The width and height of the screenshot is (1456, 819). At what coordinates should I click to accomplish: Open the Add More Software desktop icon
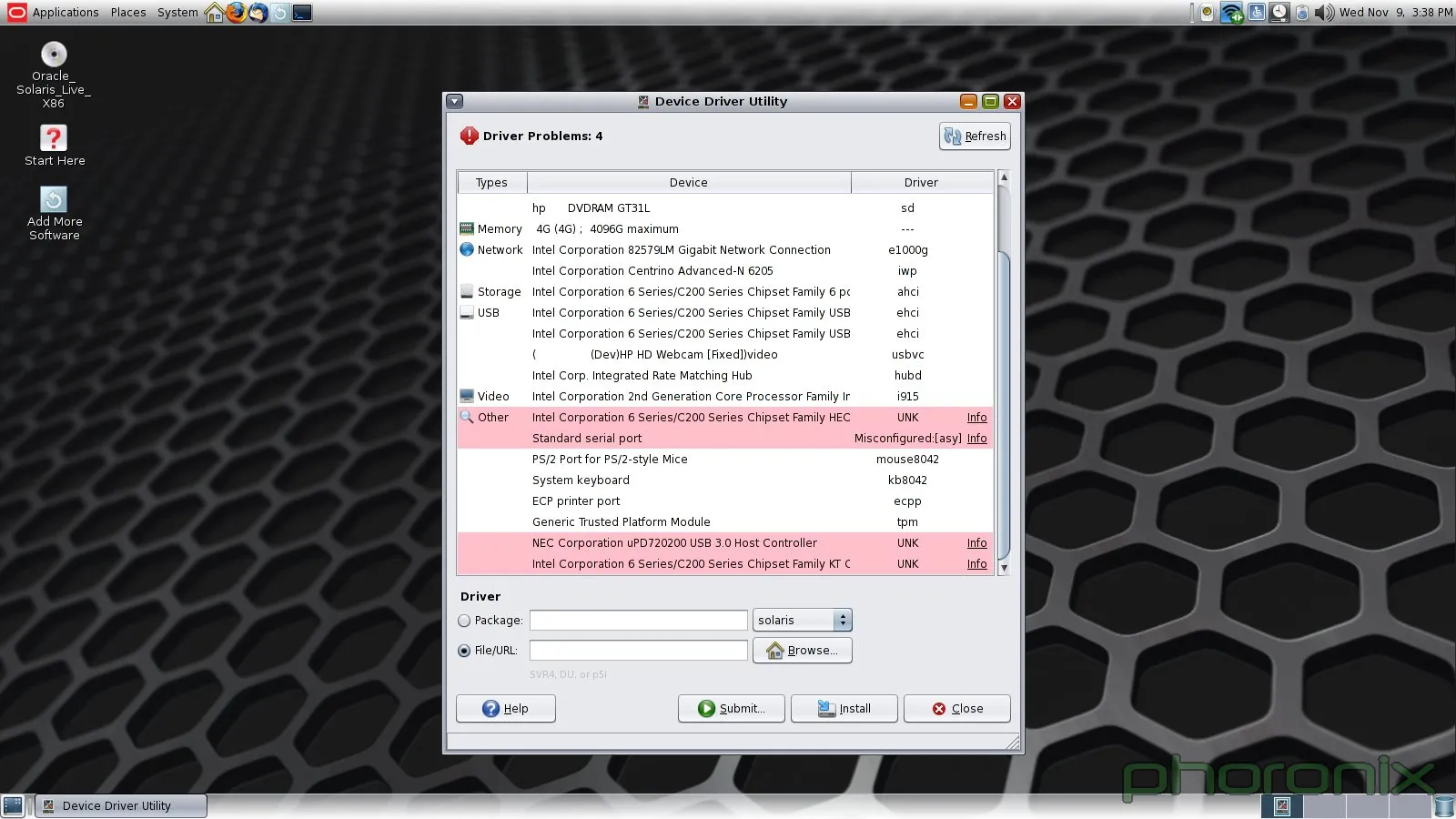[54, 200]
